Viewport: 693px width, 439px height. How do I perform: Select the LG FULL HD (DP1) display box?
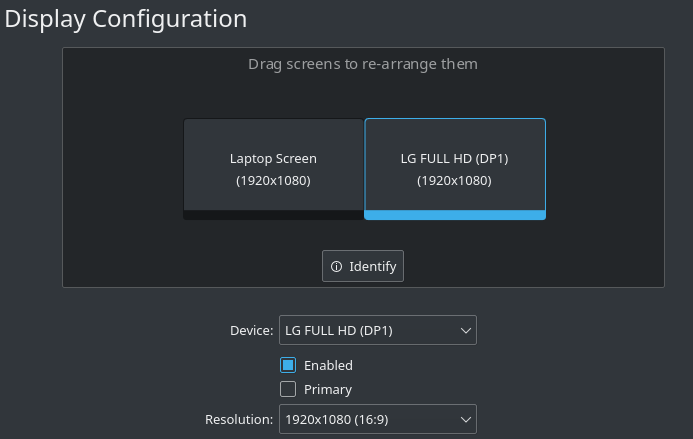pyautogui.click(x=455, y=140)
